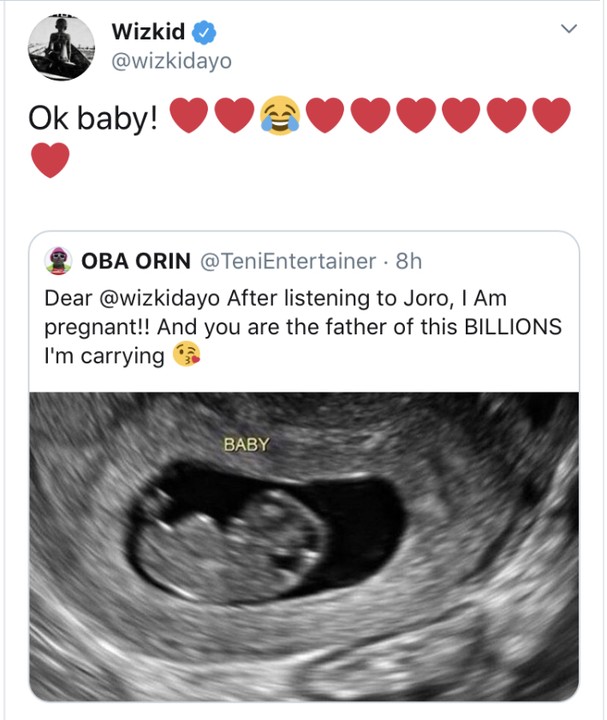Screen dimensions: 607x720
Task: Open the Wizkid display name link
Action: tap(148, 33)
